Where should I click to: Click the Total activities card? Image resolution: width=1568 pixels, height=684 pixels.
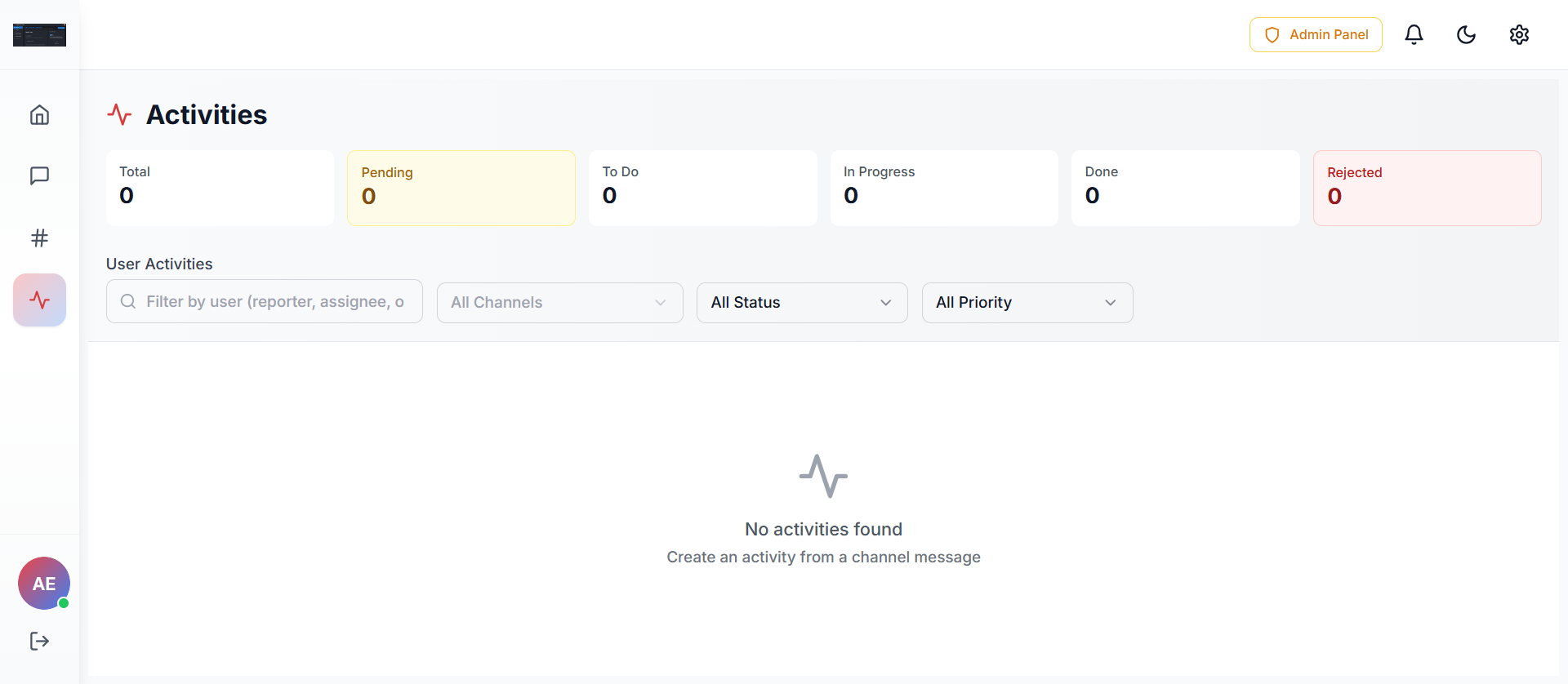click(220, 188)
